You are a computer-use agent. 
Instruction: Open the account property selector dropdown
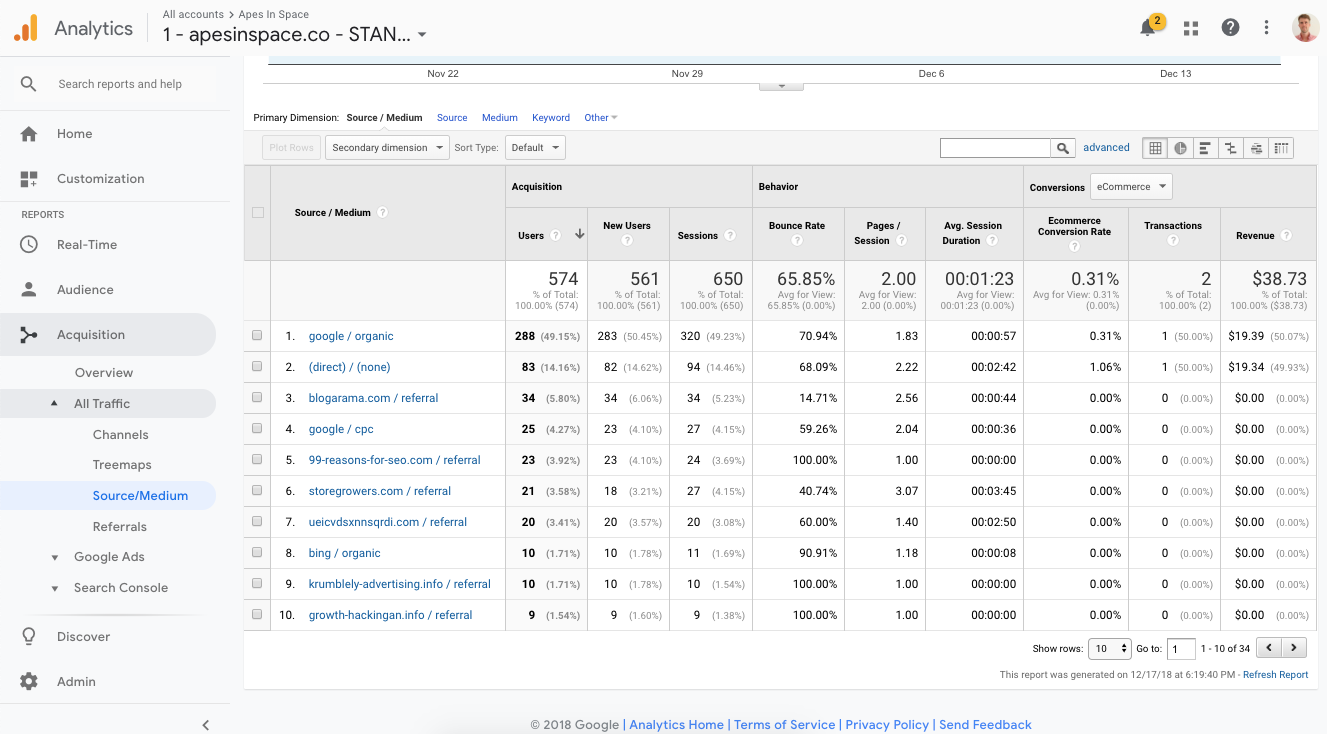pos(295,34)
